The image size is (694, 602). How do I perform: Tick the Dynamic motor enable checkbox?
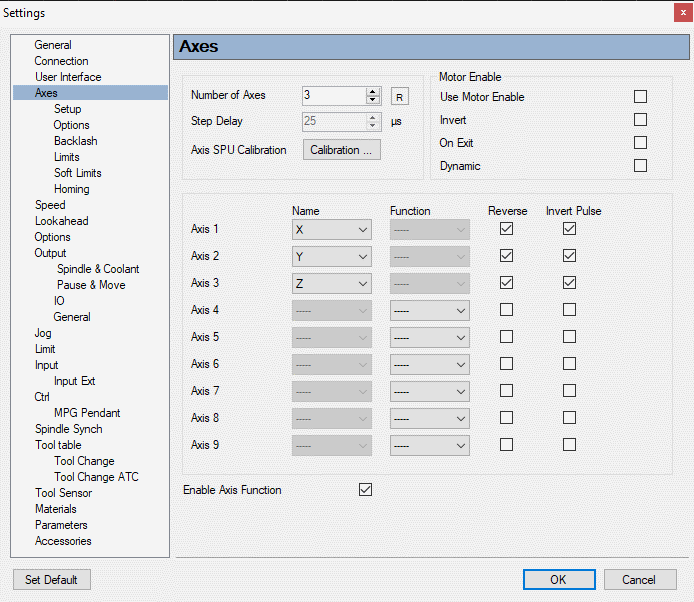[x=640, y=166]
